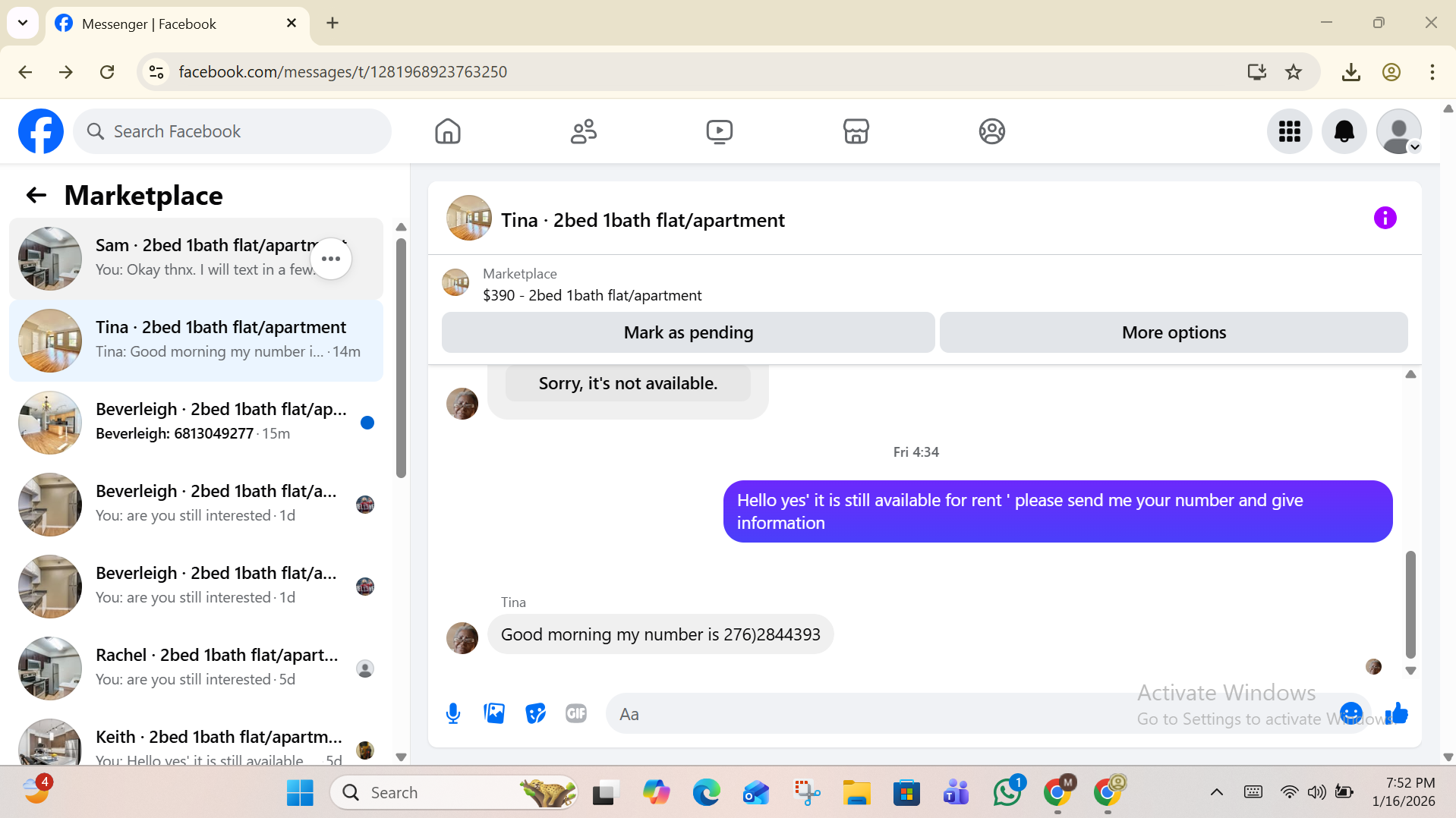Open Tina 2bed 1bath conversation

[196, 341]
